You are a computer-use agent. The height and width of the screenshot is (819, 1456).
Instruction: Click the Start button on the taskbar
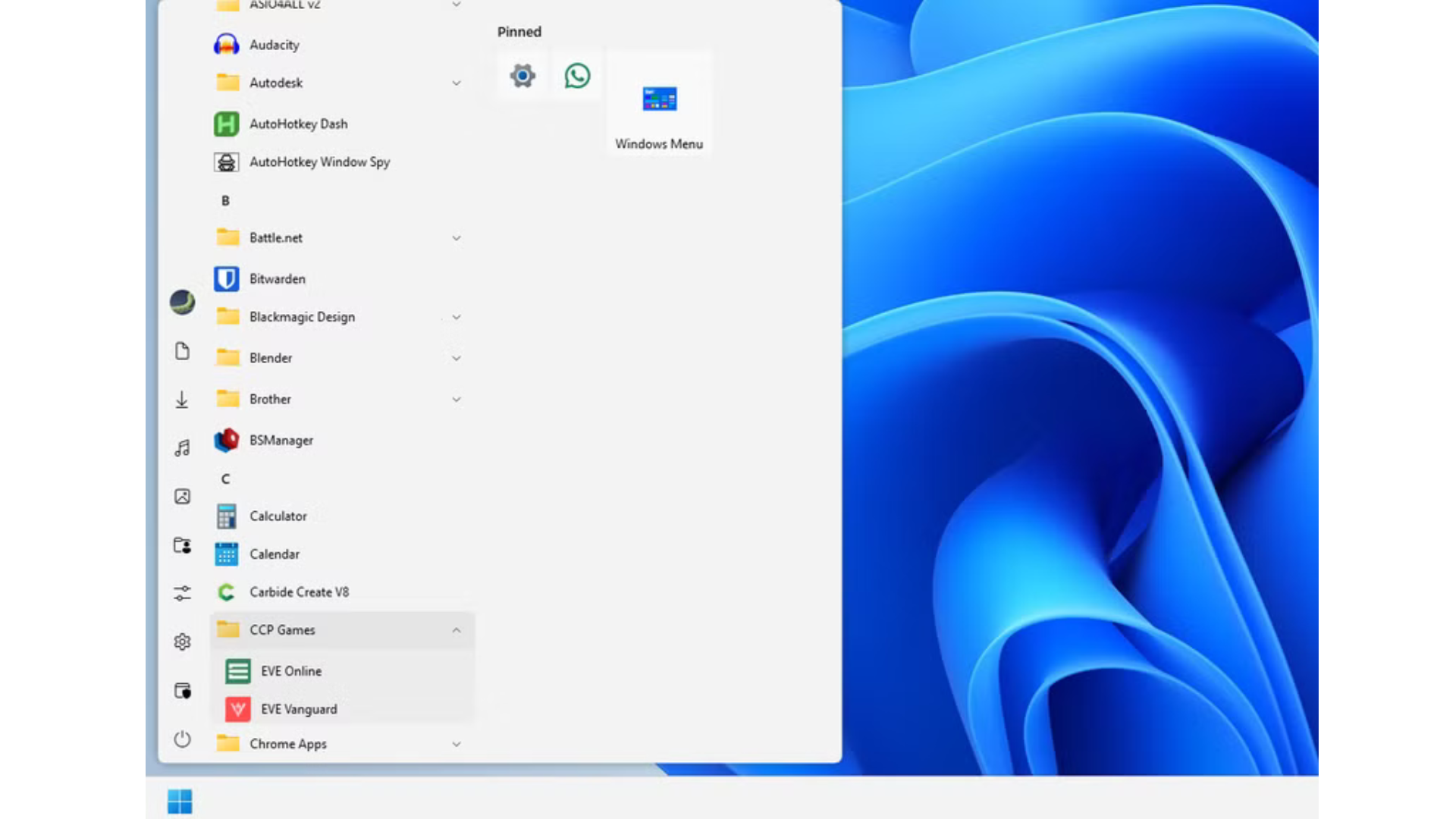click(180, 802)
